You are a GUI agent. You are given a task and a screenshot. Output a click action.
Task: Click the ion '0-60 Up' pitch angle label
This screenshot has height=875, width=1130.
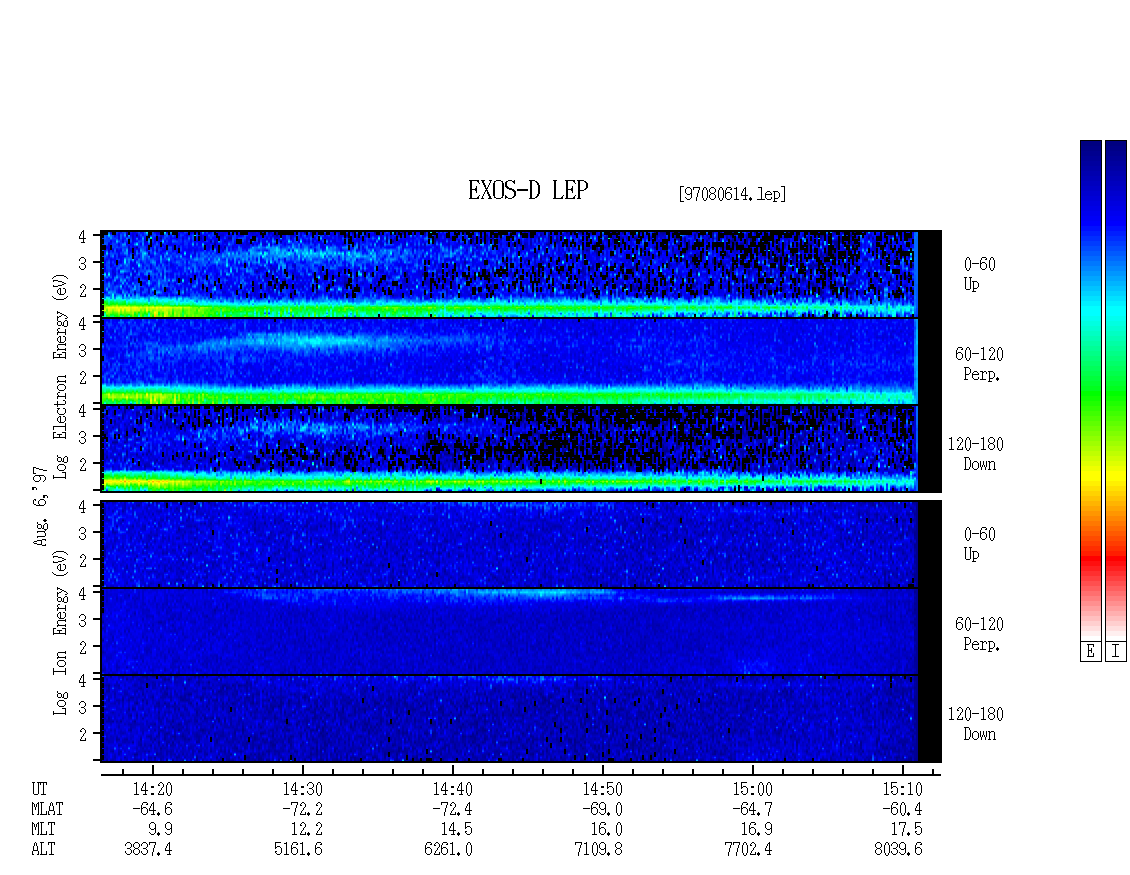(979, 544)
